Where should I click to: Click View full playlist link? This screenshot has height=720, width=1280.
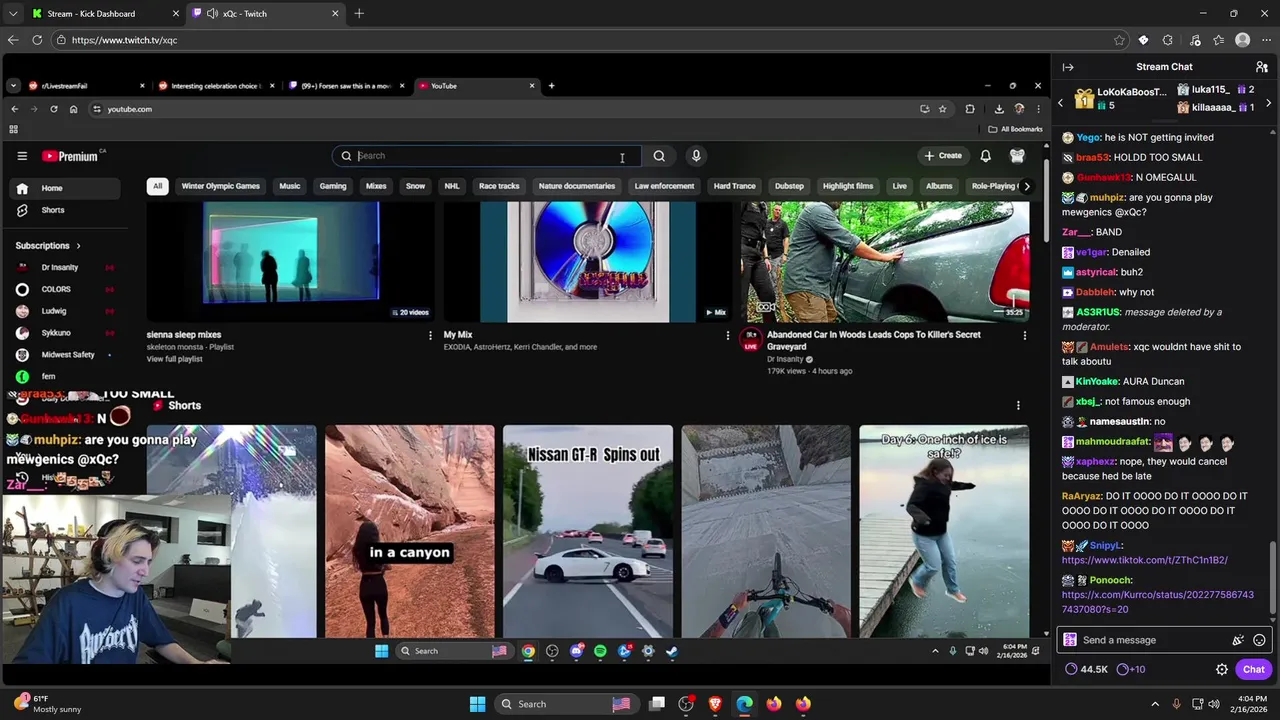tap(174, 359)
